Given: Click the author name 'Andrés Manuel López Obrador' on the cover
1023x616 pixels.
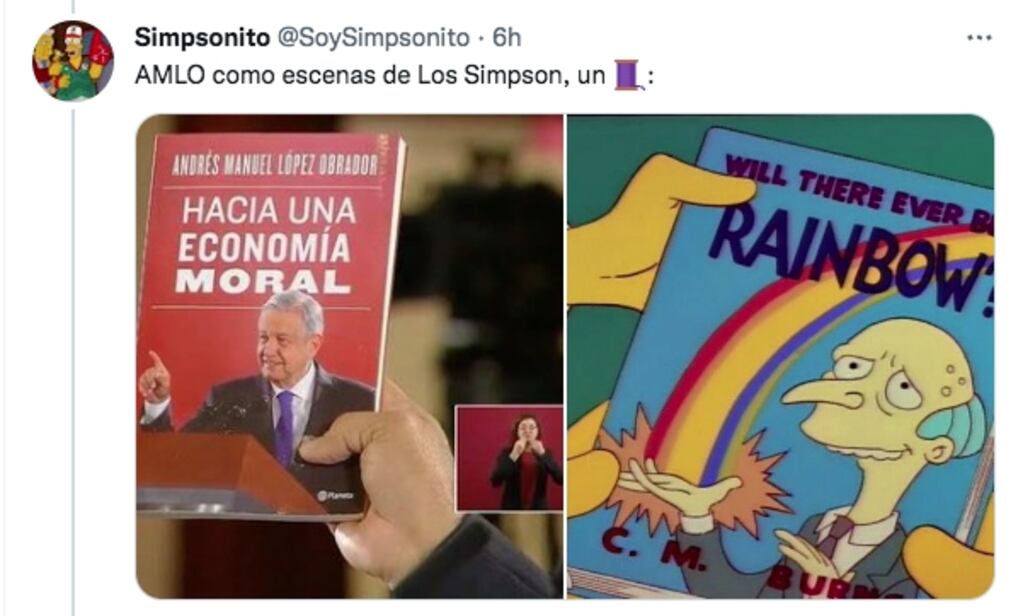Looking at the screenshot, I should click(275, 165).
